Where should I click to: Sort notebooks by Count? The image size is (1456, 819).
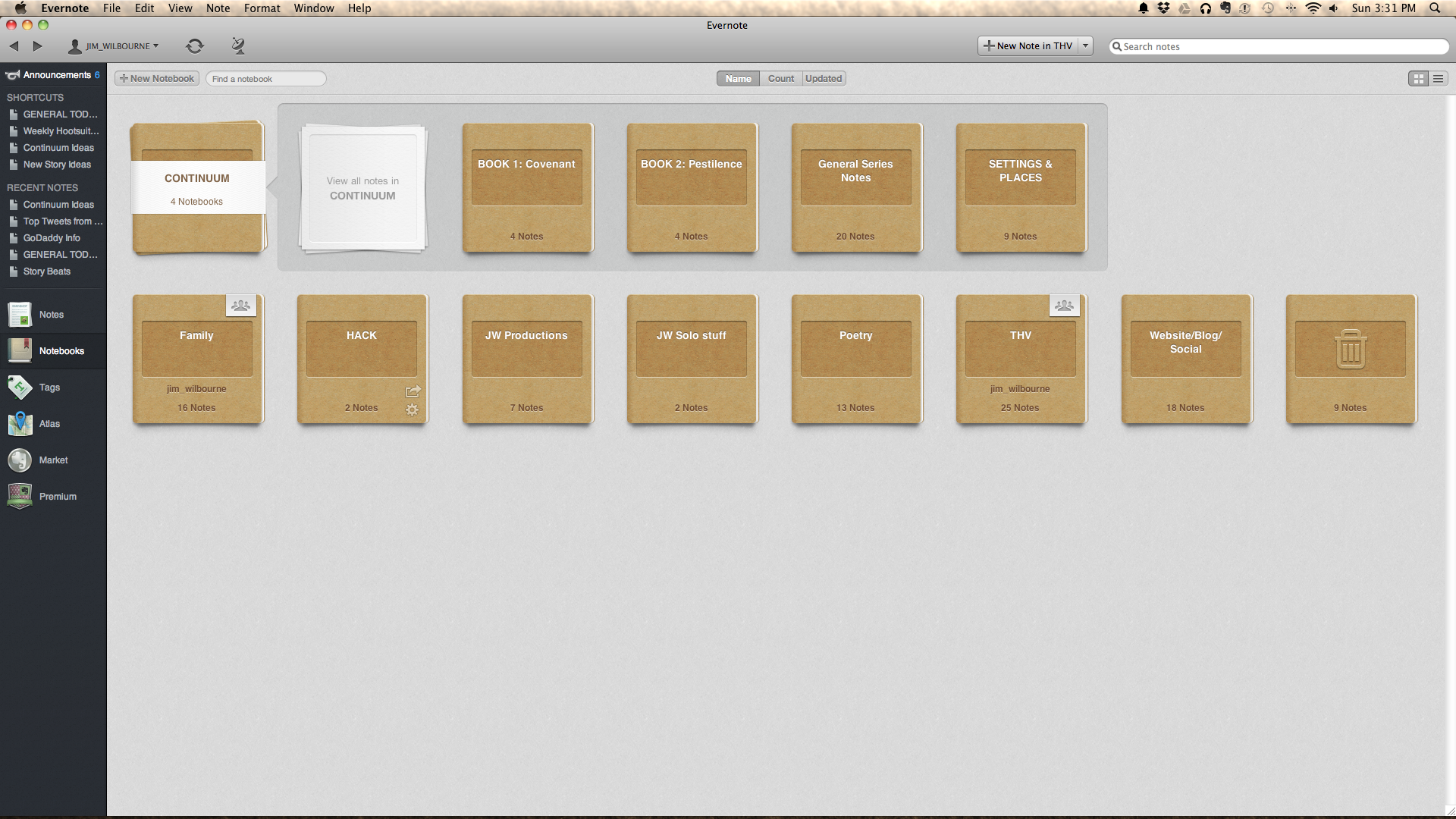[x=780, y=79]
